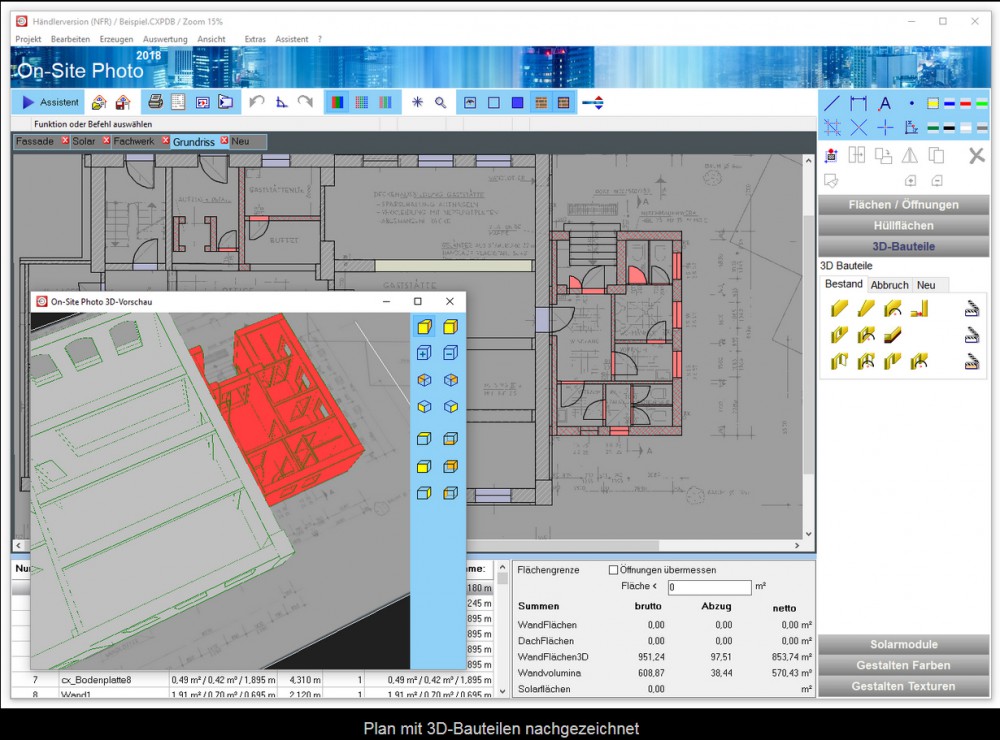The width and height of the screenshot is (1000, 740).
Task: Open the Erzeugen menu
Action: point(116,39)
